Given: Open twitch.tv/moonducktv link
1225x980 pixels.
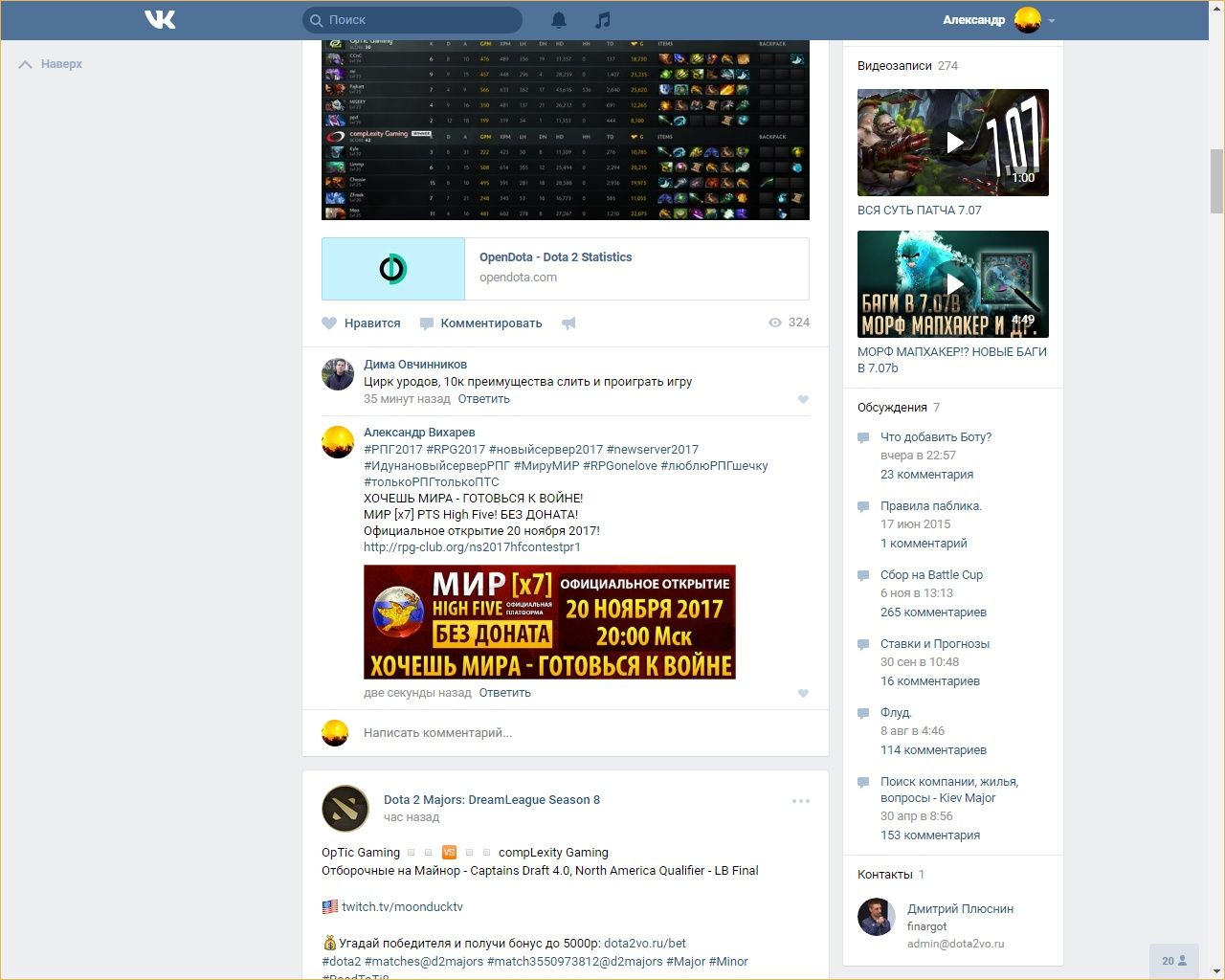Looking at the screenshot, I should (x=402, y=907).
